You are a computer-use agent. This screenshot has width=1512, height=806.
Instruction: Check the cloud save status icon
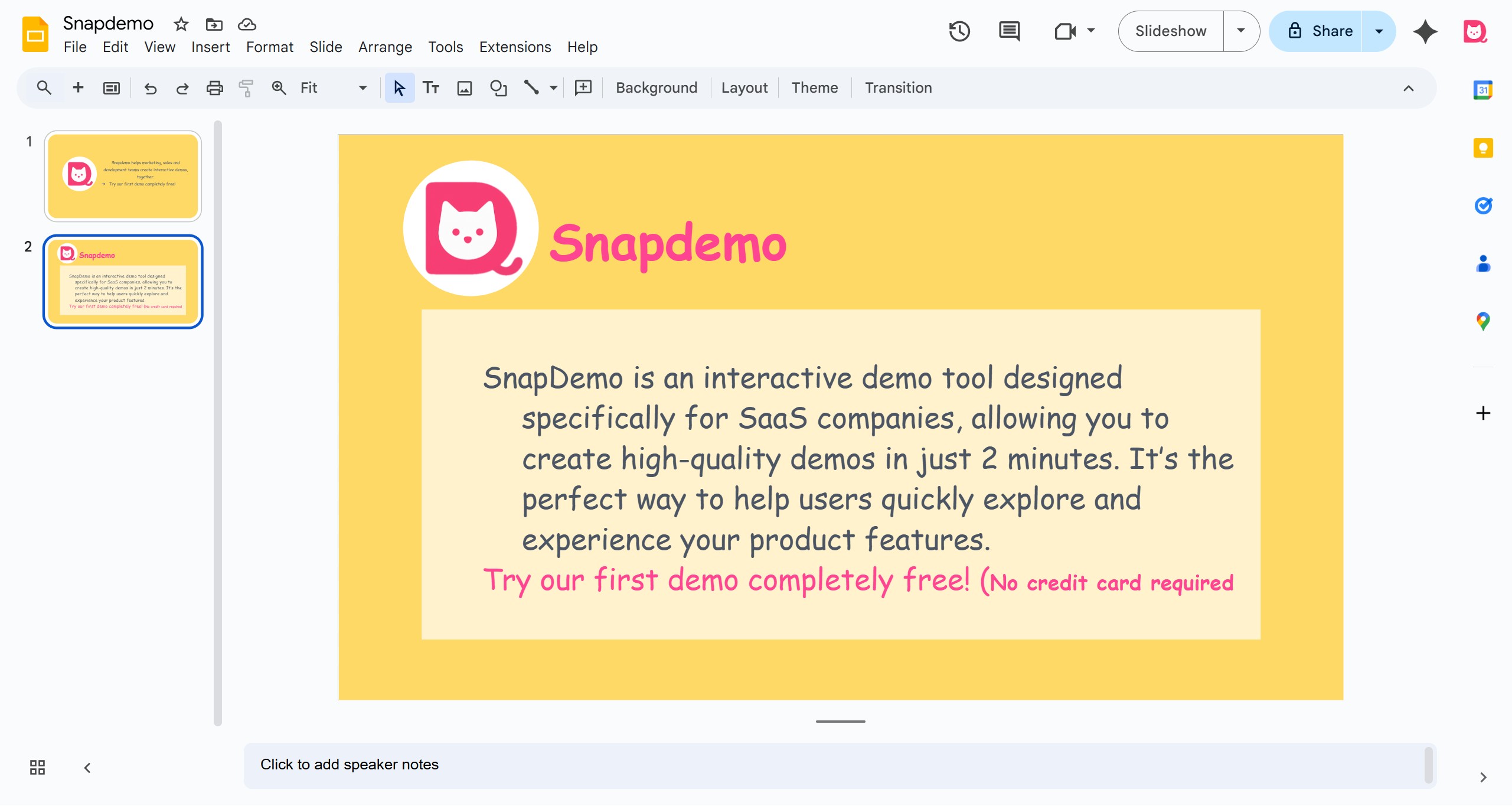coord(247,24)
